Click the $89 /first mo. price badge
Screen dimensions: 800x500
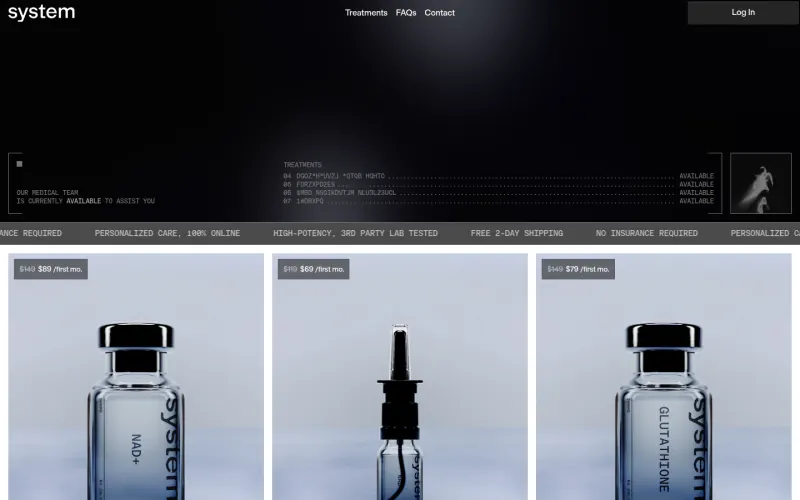51,269
